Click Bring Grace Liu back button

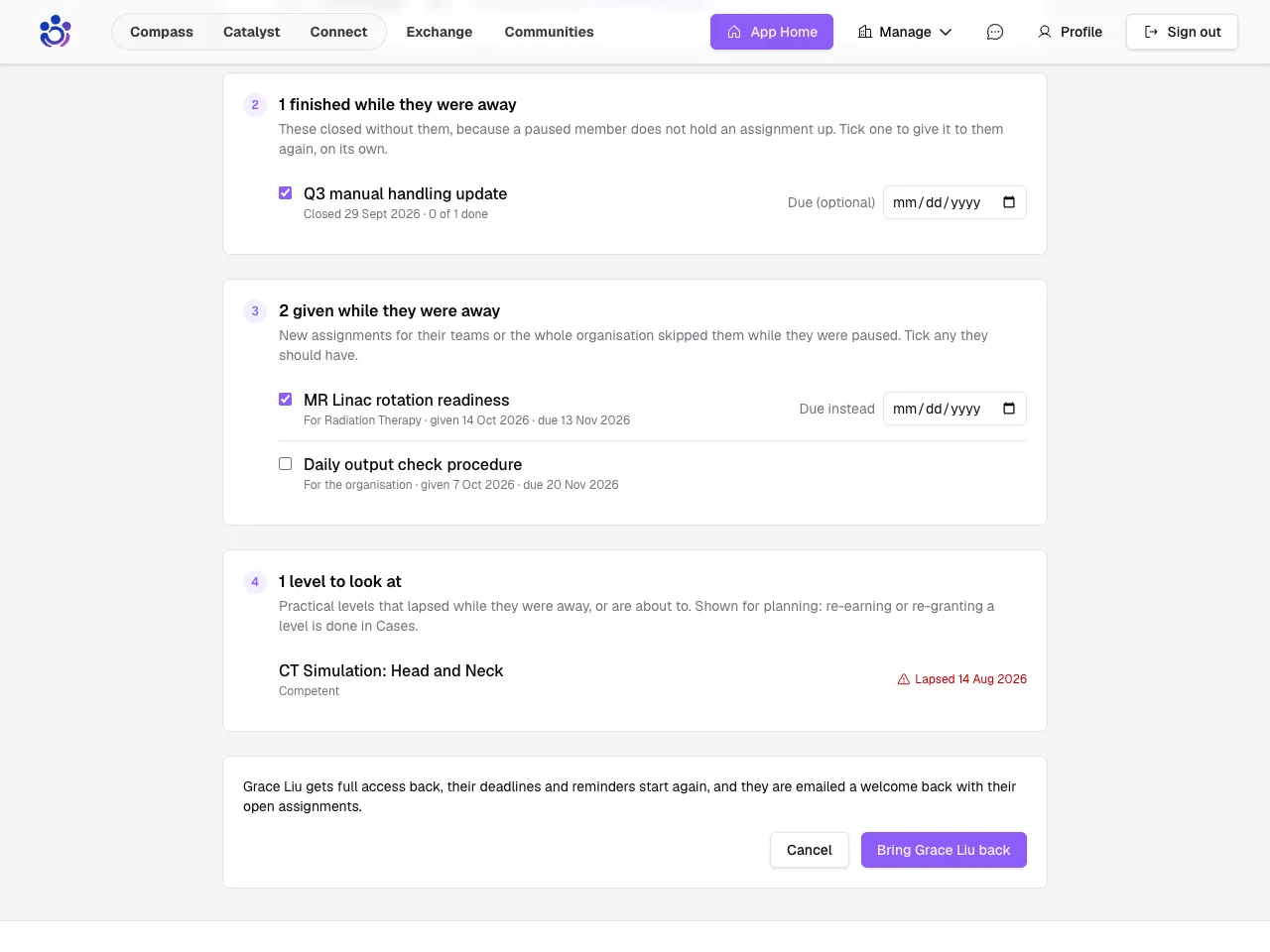(944, 850)
